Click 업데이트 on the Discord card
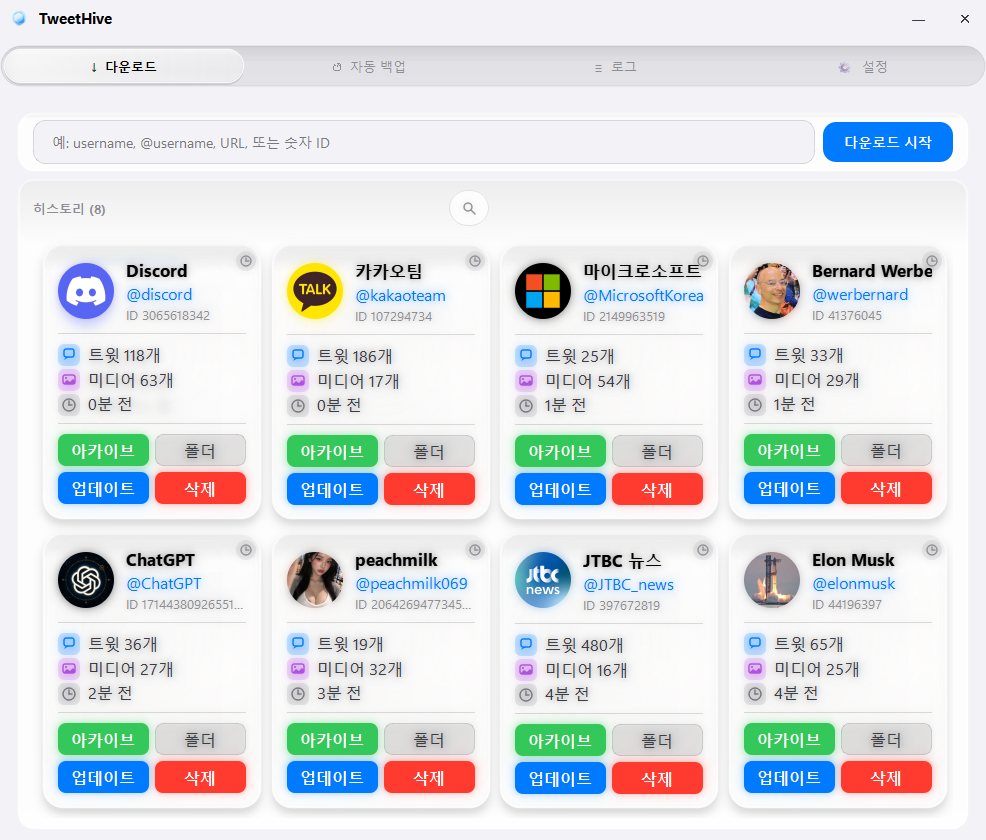The height and width of the screenshot is (840, 986). pyautogui.click(x=103, y=488)
